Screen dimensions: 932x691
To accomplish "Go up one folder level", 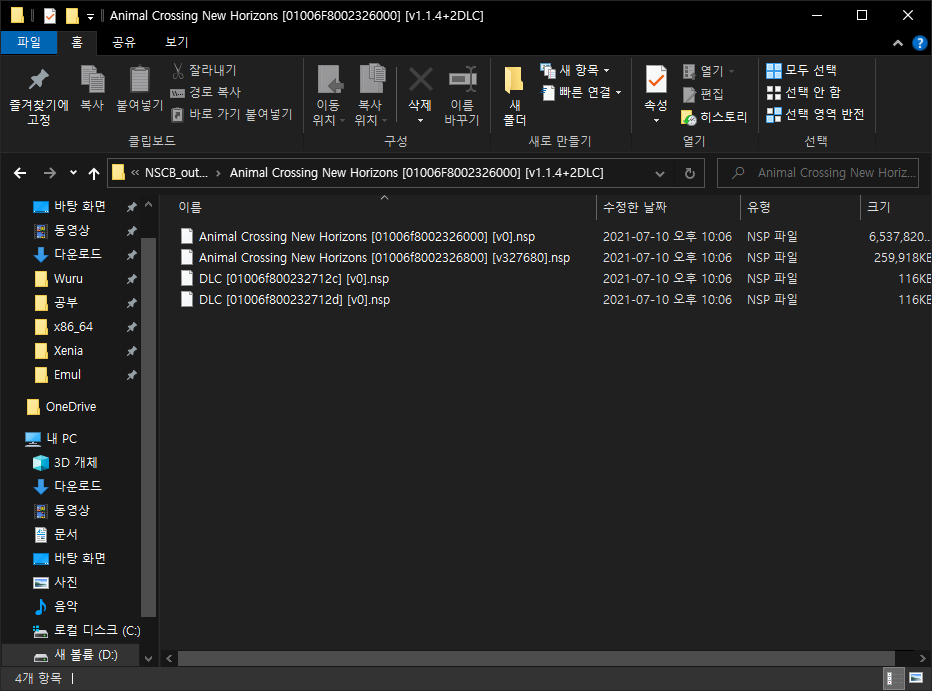I will click(x=94, y=173).
